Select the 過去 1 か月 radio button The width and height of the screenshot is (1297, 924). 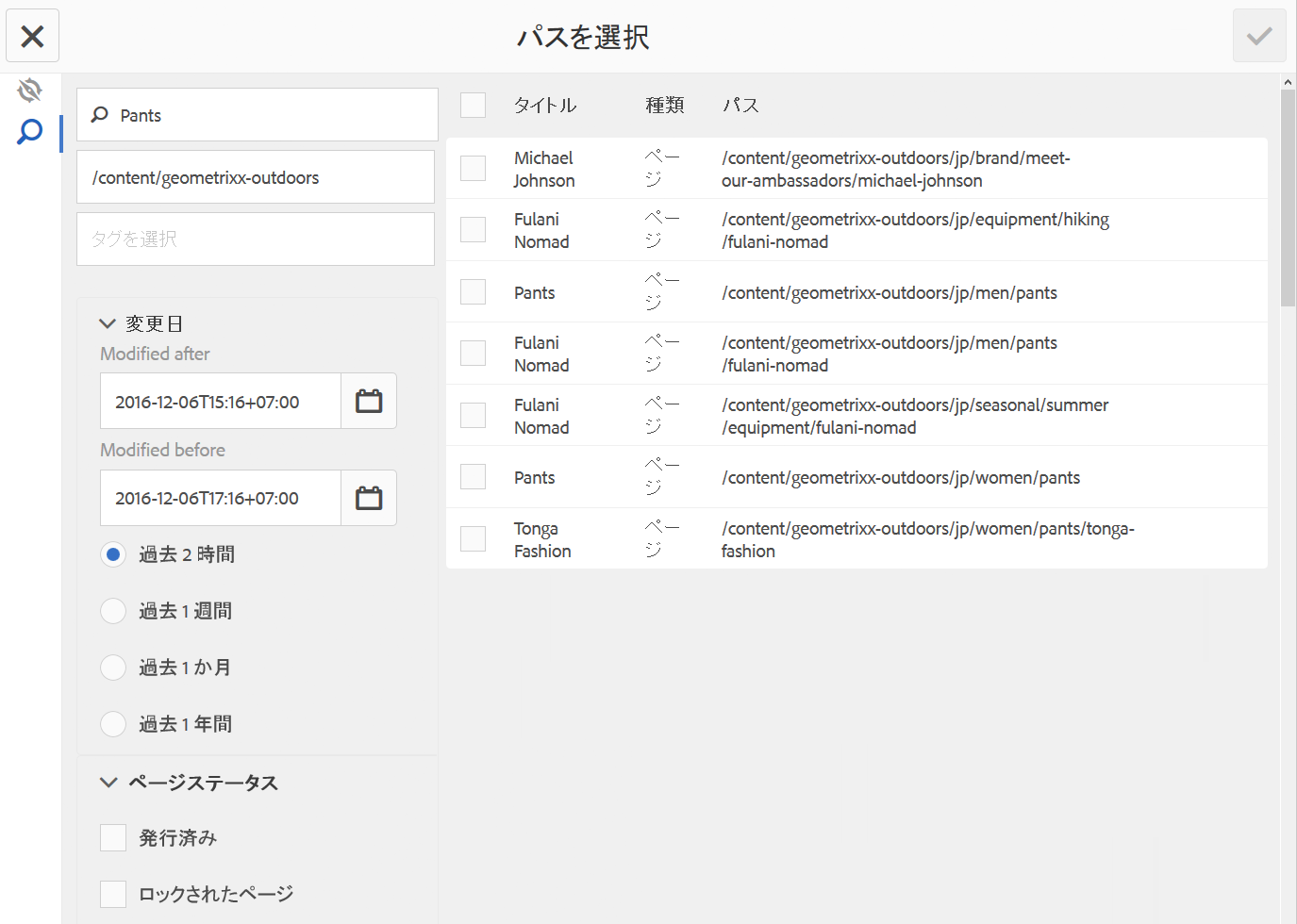(x=113, y=668)
